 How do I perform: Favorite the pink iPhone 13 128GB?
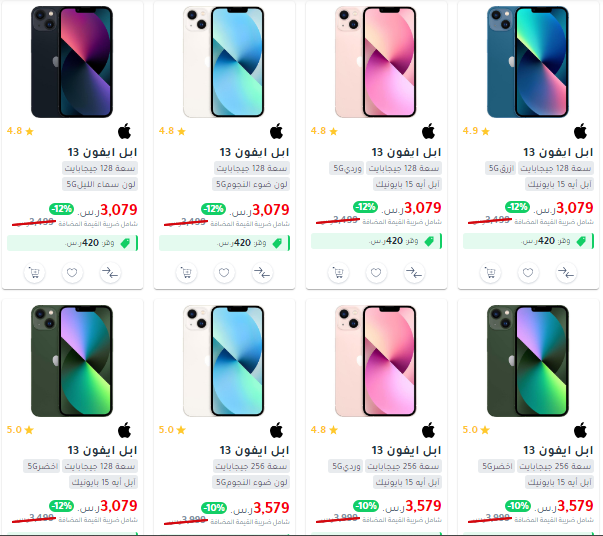(x=376, y=273)
